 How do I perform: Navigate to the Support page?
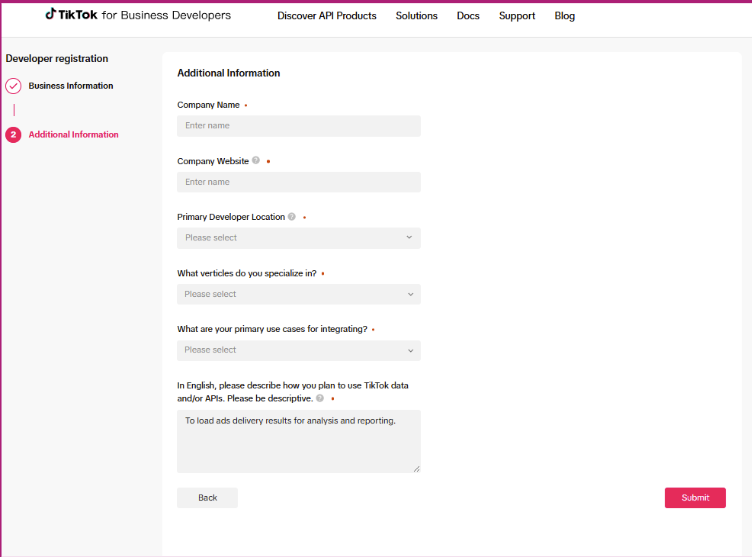coord(517,16)
